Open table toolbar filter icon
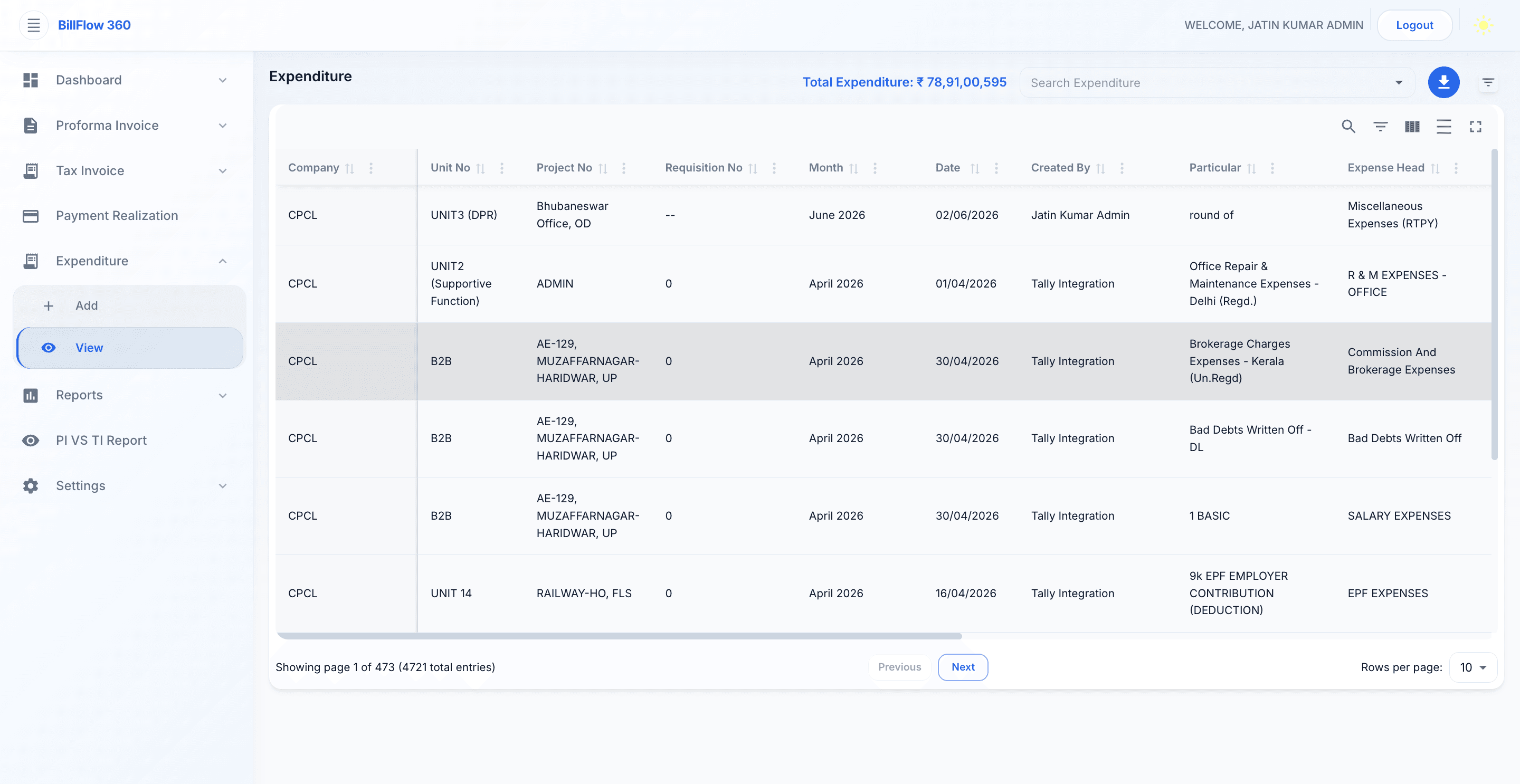 coord(1380,126)
